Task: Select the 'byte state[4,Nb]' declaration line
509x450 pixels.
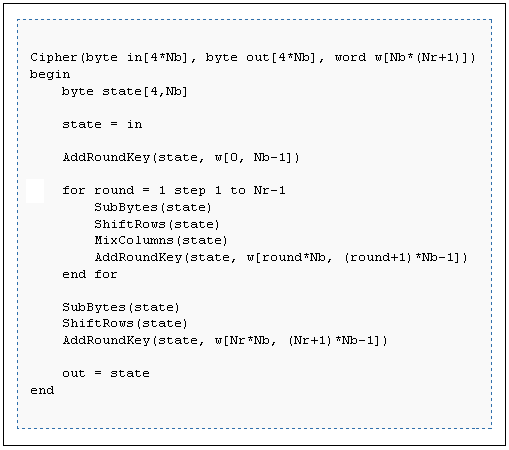Action: [x=125, y=91]
